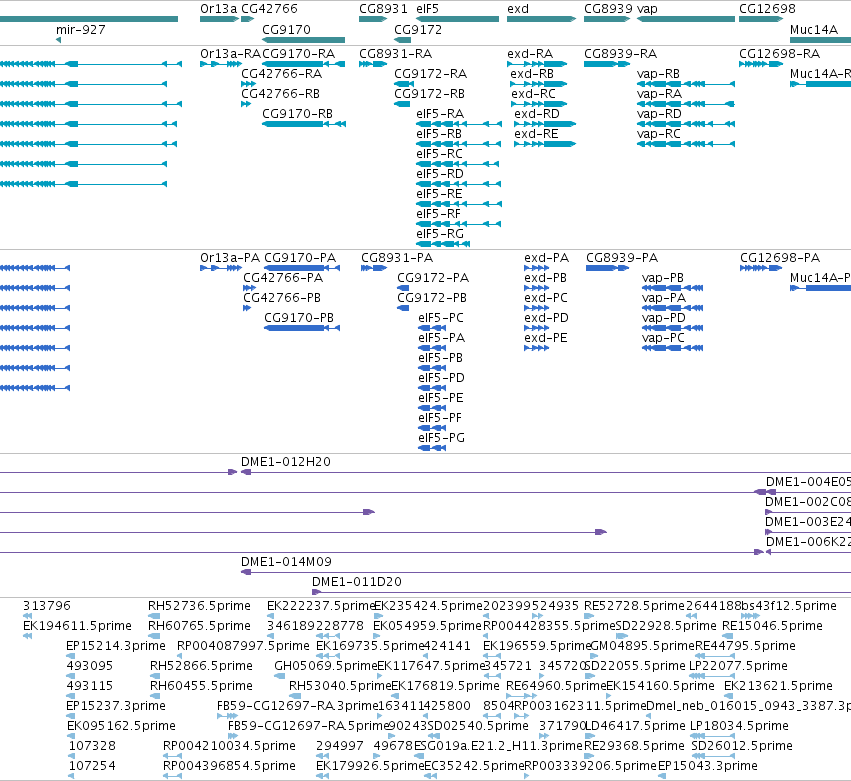Click EST 313796 label
This screenshot has height=781, width=851.
pyautogui.click(x=47, y=606)
